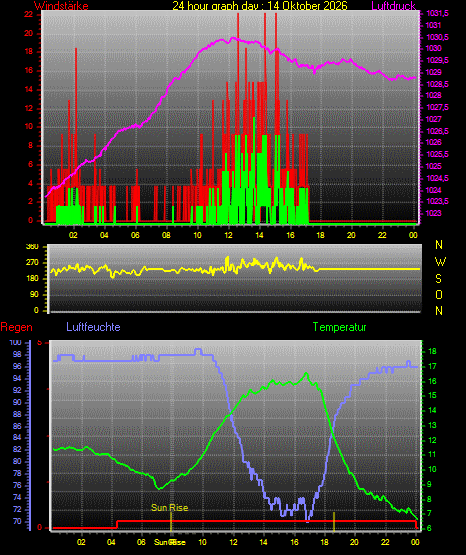Select the 1025,5 pressure axis value
Screen dimensions: 466x555
tap(437, 154)
